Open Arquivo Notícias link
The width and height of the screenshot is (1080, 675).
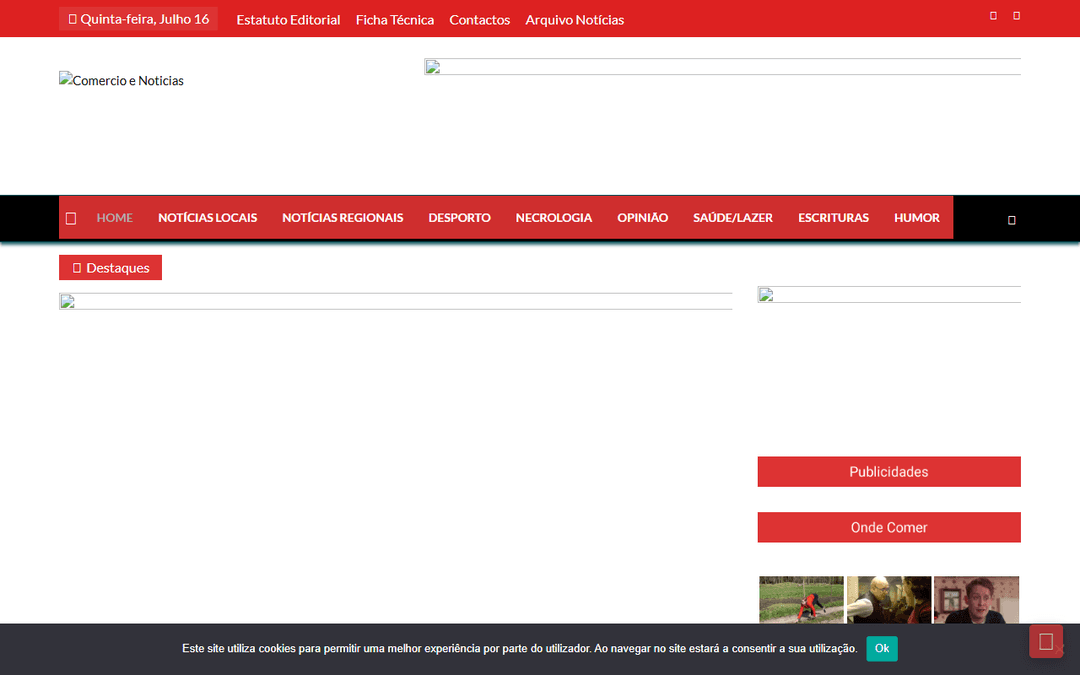(574, 19)
